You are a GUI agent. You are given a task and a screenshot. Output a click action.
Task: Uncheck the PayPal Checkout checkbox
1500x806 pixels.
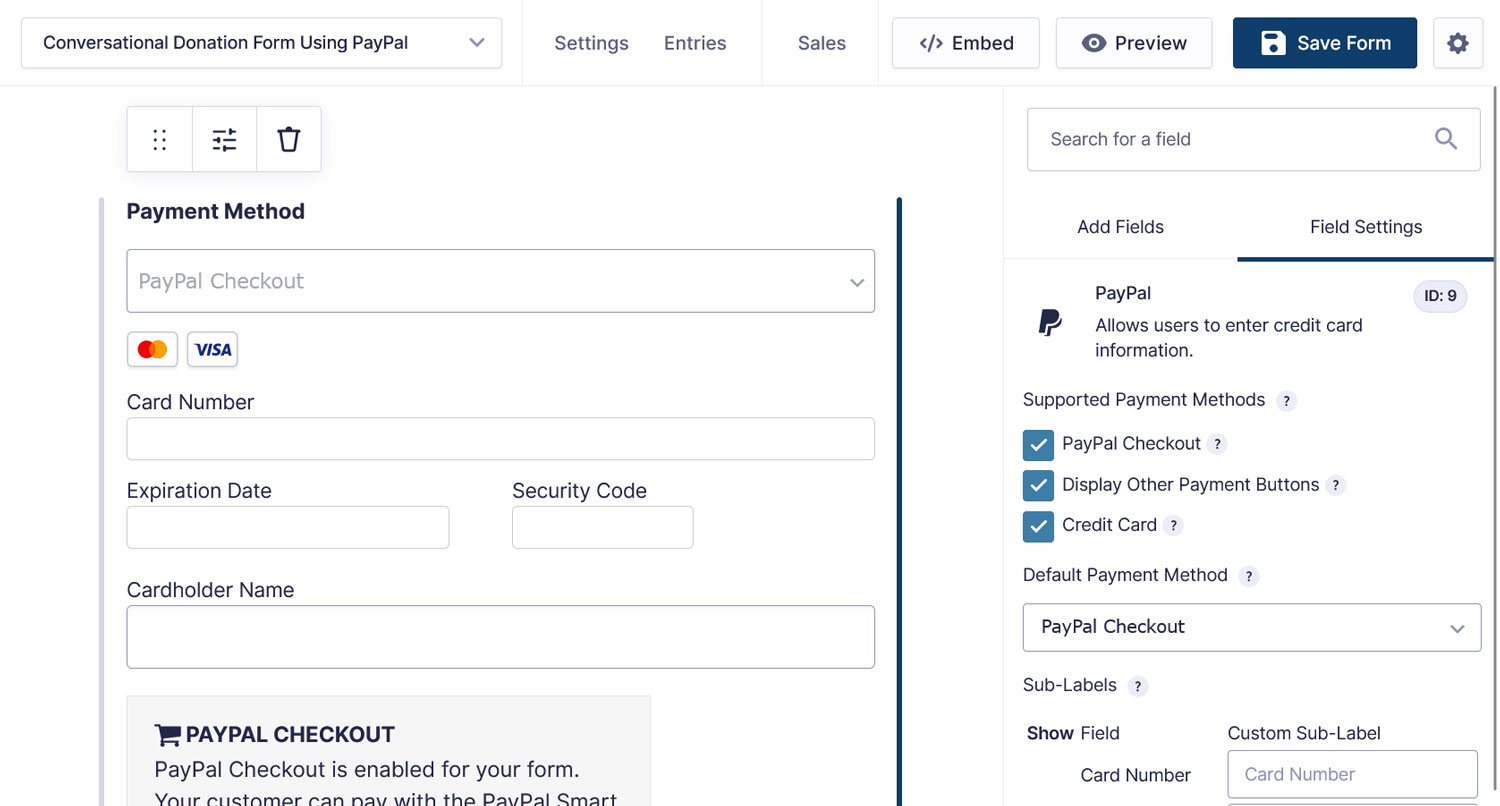point(1038,445)
